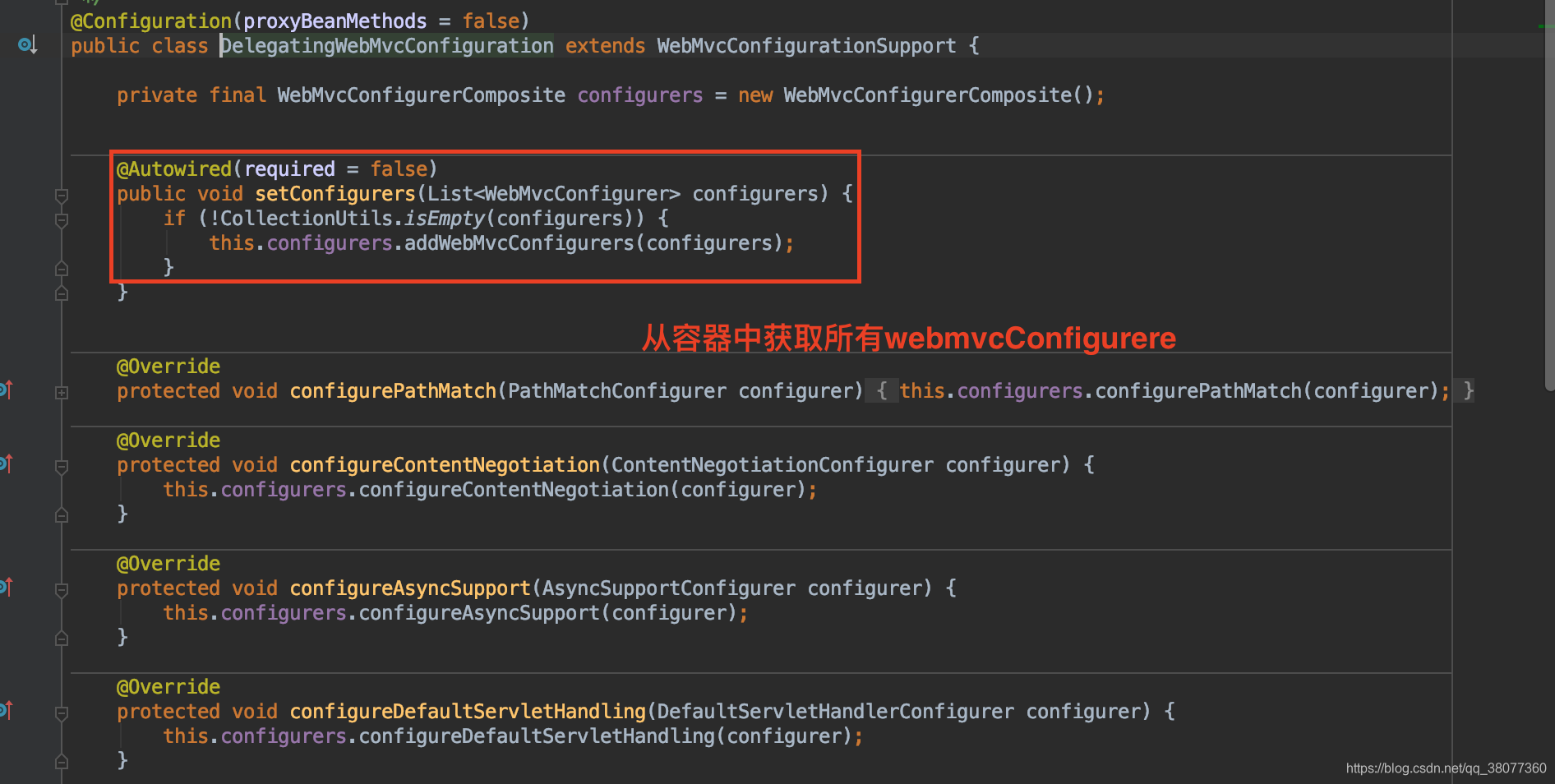Click the DefaultServletHandlerConfigurer parameter type
This screenshot has width=1555, height=784.
tap(836, 712)
